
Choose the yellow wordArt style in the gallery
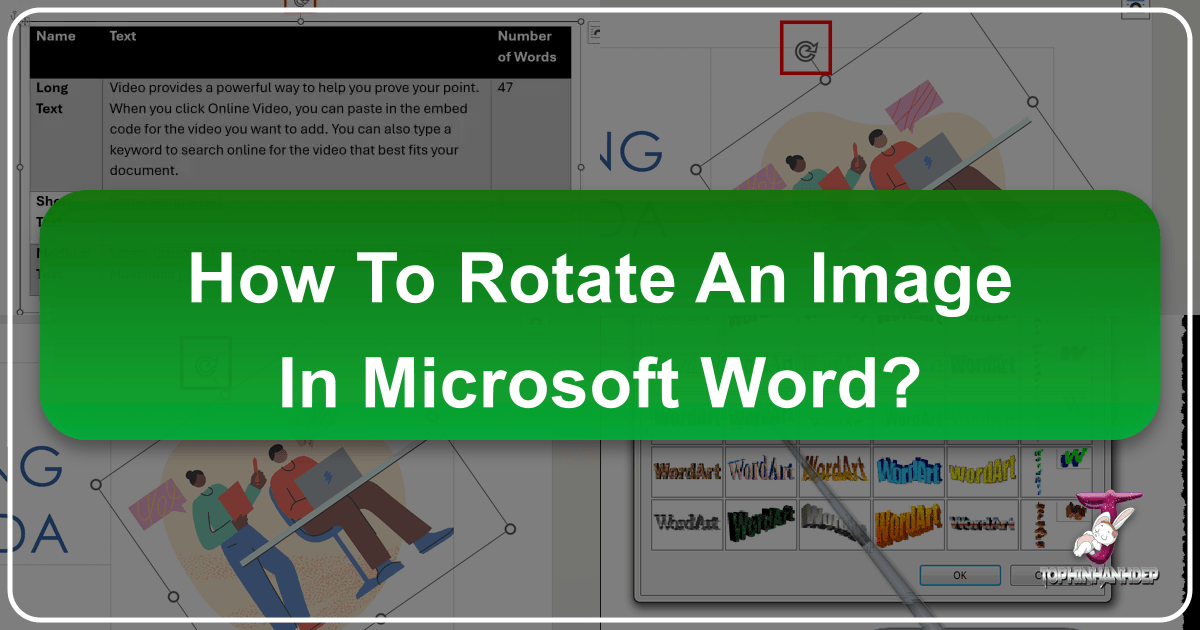point(982,471)
